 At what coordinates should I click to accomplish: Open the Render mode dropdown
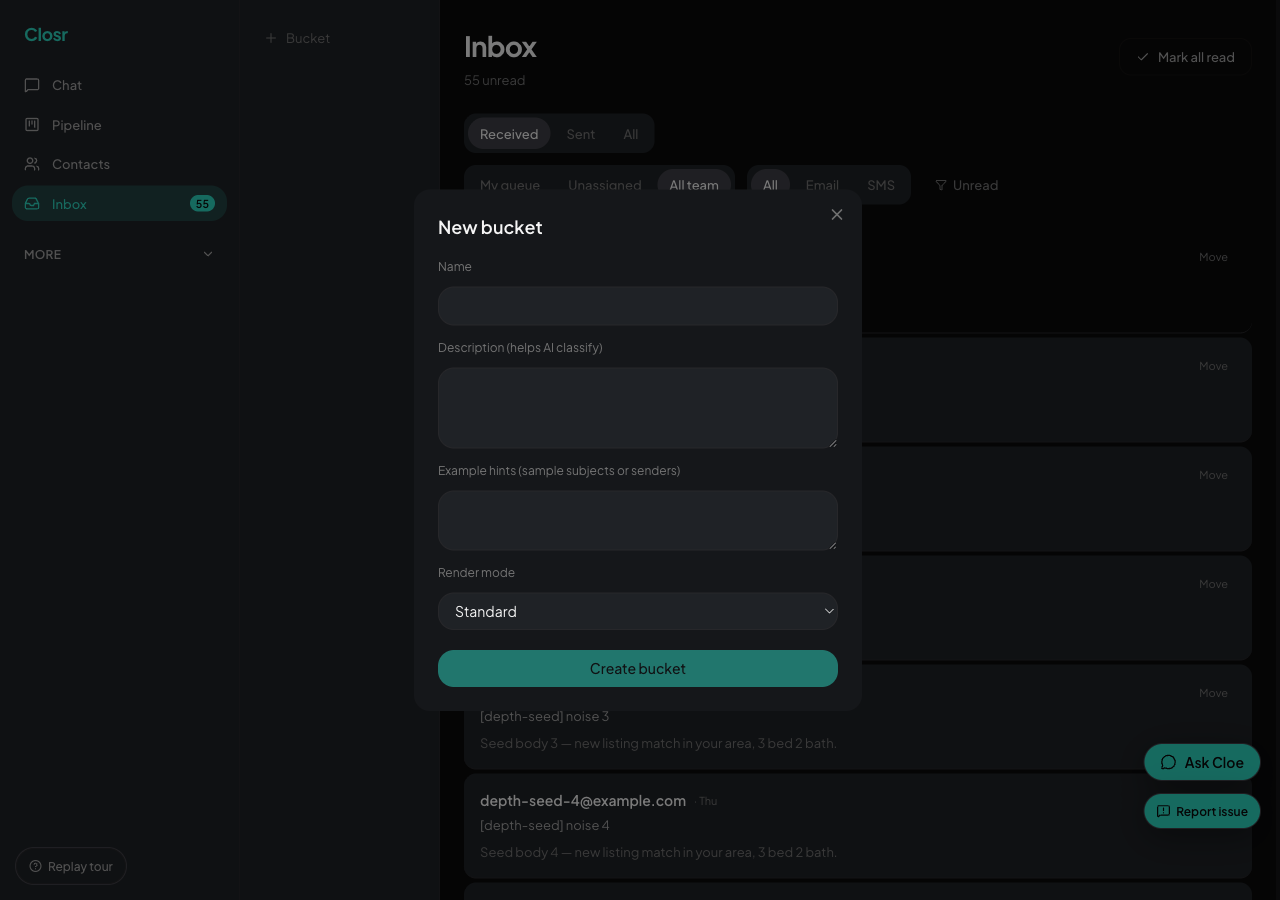point(638,611)
